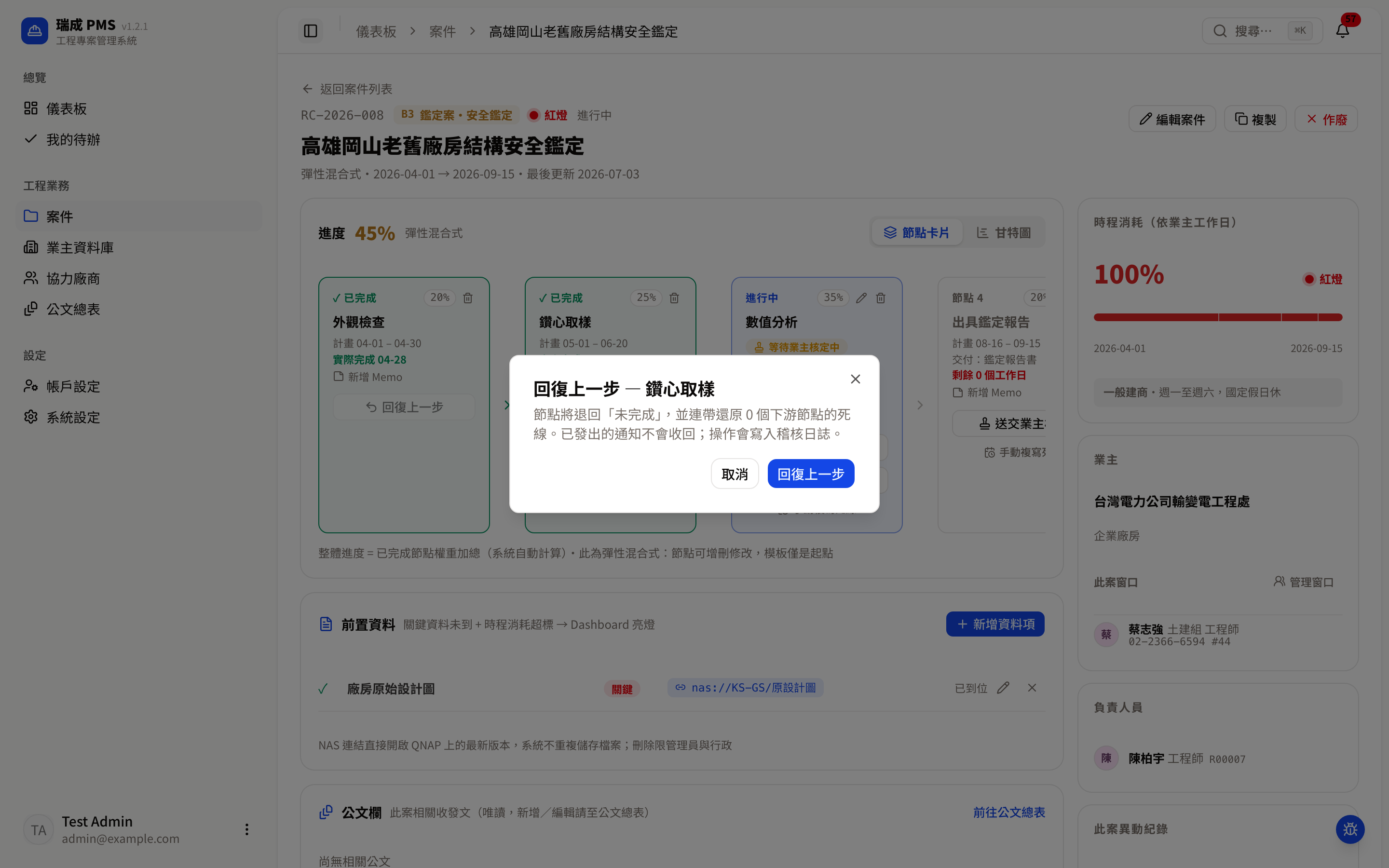Click the 公文欄 section icon
This screenshot has width=1389, height=868.
pyautogui.click(x=326, y=813)
